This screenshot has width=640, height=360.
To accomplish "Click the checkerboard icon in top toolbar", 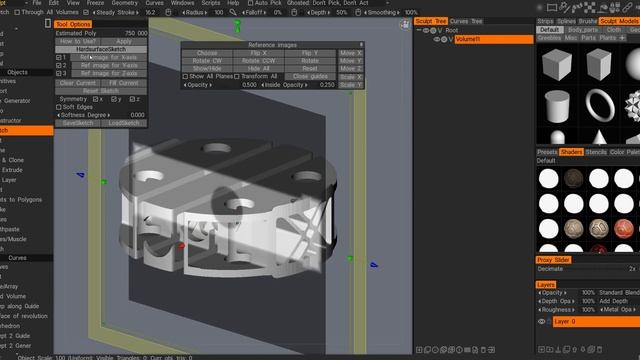I will tap(589, 7).
